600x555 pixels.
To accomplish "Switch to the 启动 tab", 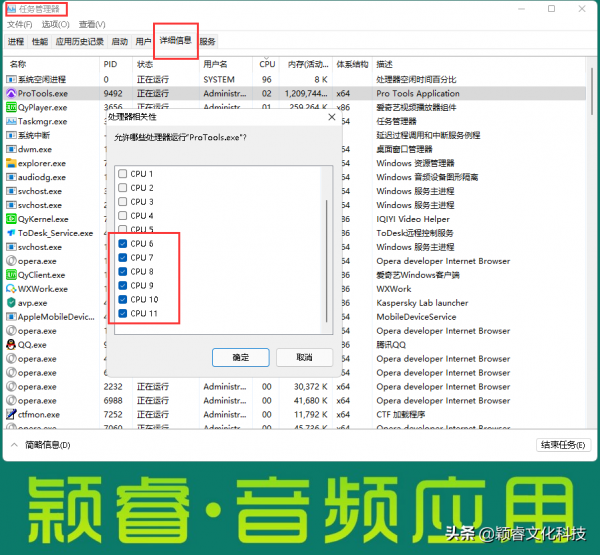I will [119, 41].
